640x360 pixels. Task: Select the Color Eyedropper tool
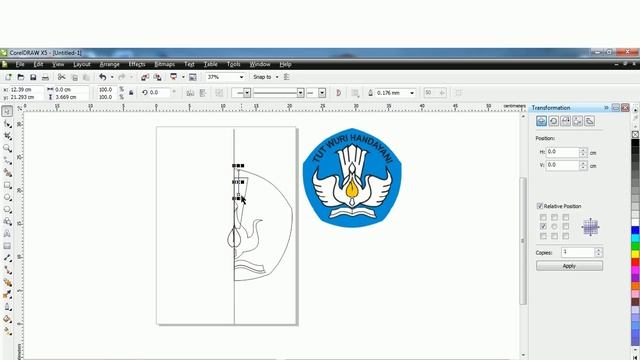pos(7,295)
